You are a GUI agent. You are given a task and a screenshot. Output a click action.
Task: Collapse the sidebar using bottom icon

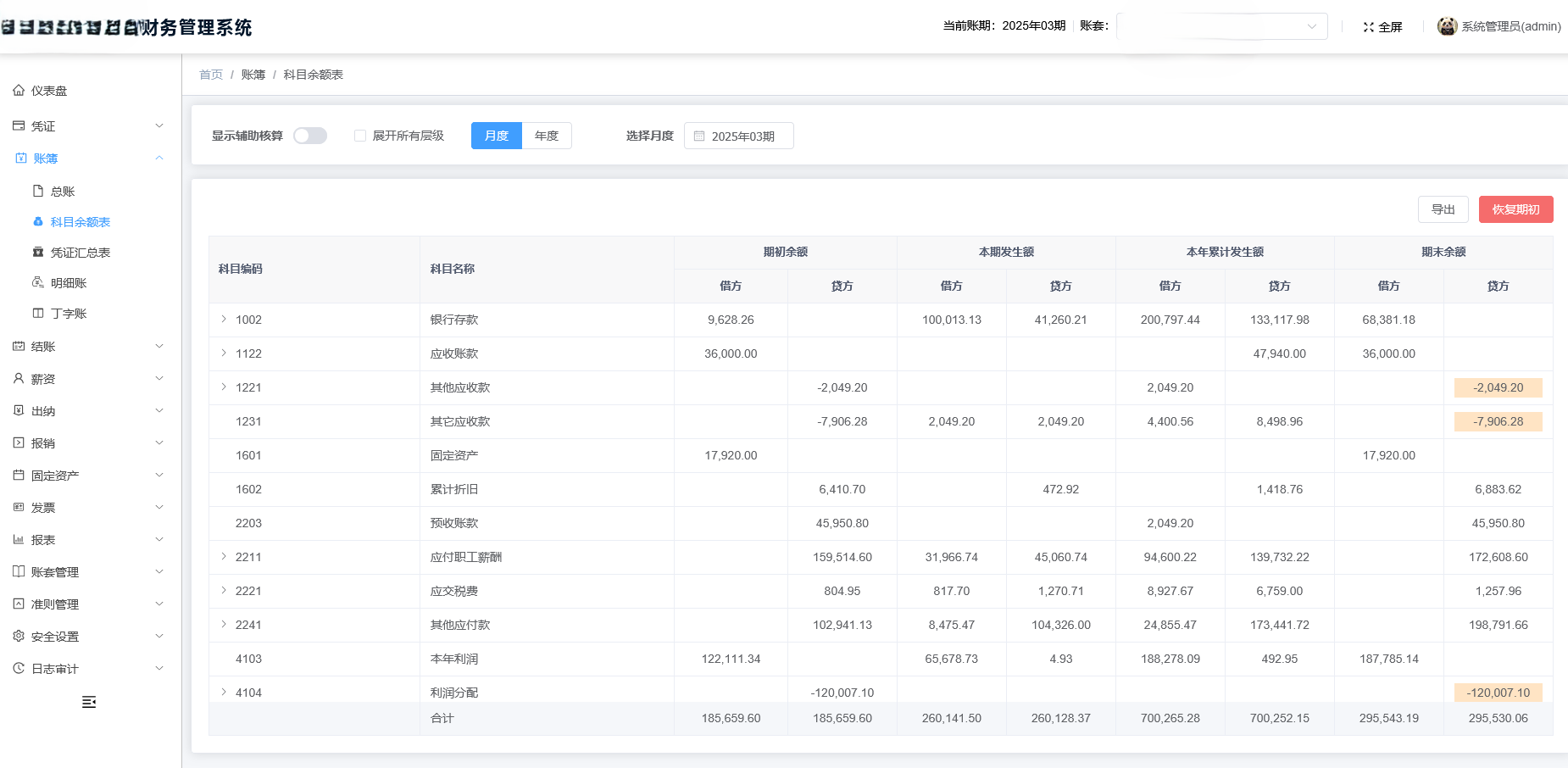tap(88, 702)
